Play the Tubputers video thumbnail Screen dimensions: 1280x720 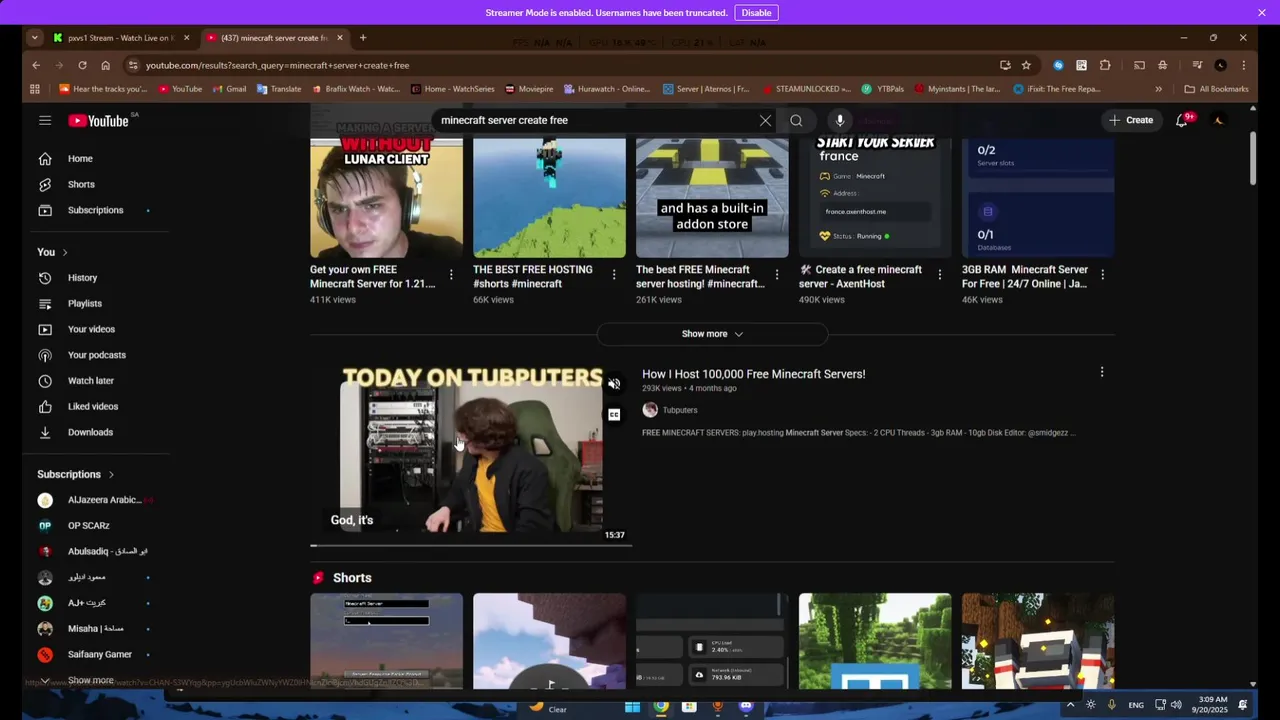471,455
